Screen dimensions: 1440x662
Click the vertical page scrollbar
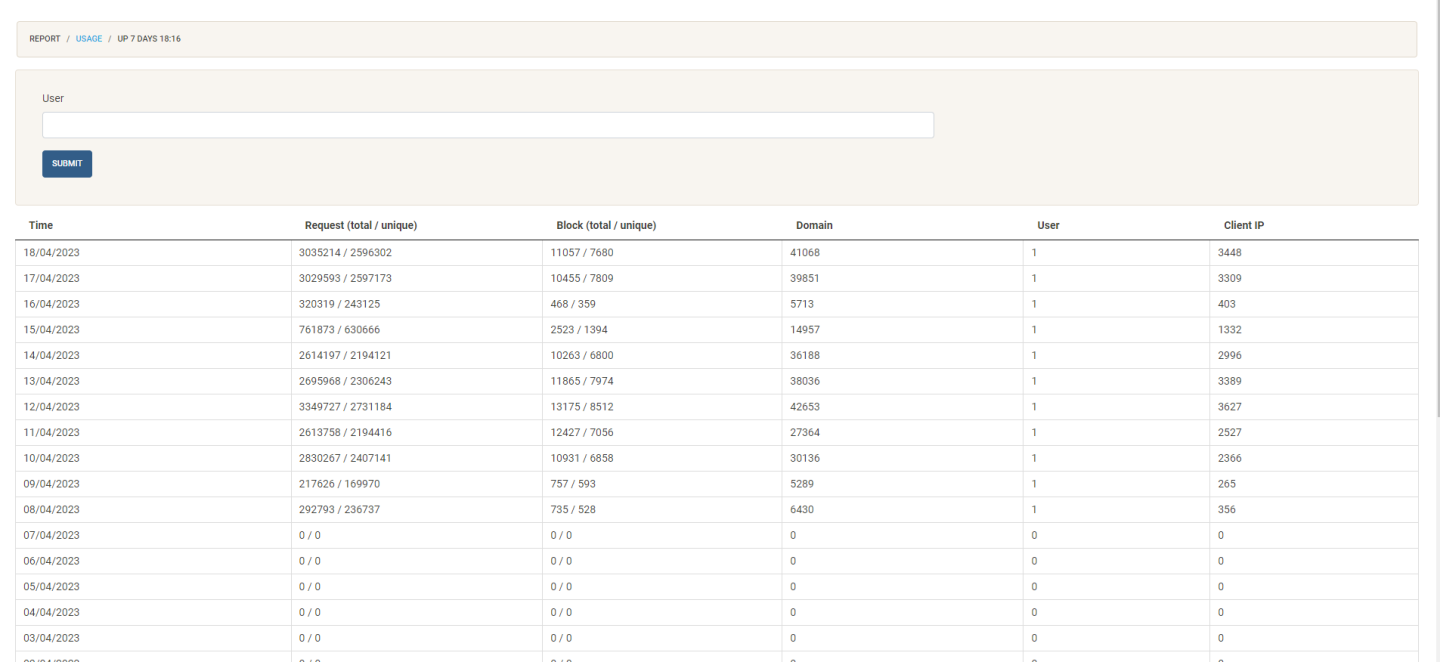(1436, 200)
